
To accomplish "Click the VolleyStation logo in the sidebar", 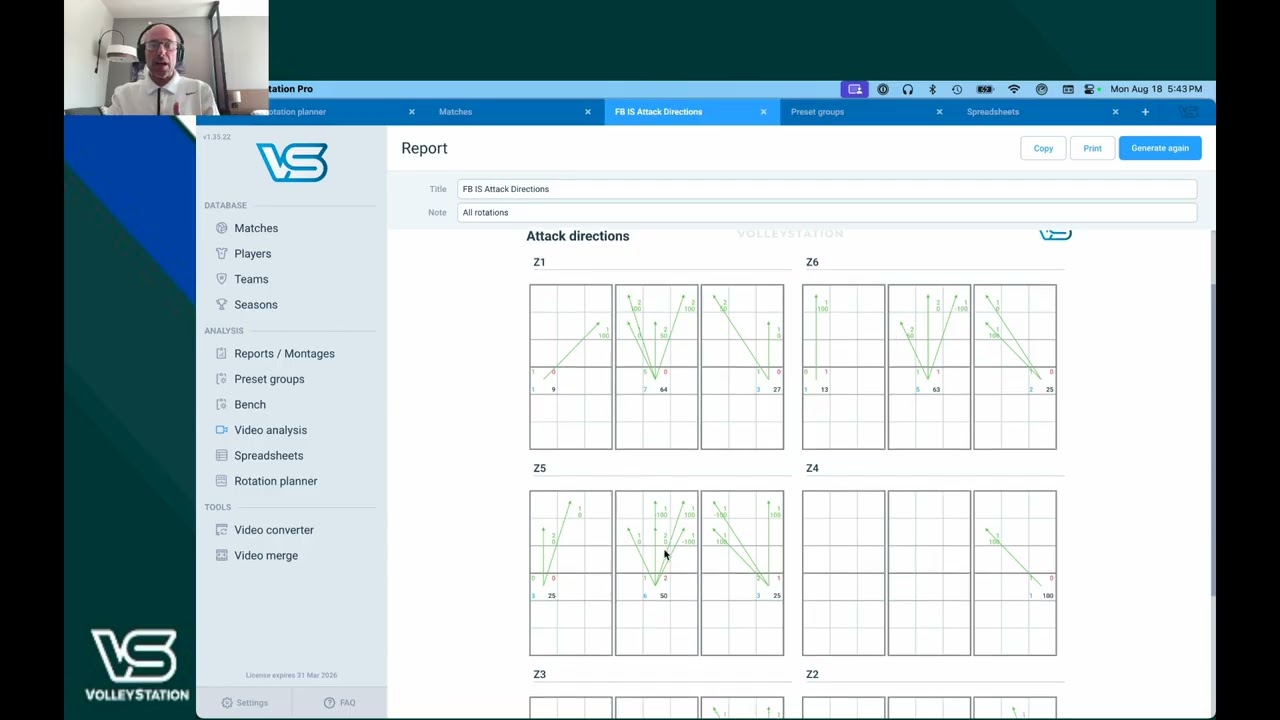I will coord(291,162).
